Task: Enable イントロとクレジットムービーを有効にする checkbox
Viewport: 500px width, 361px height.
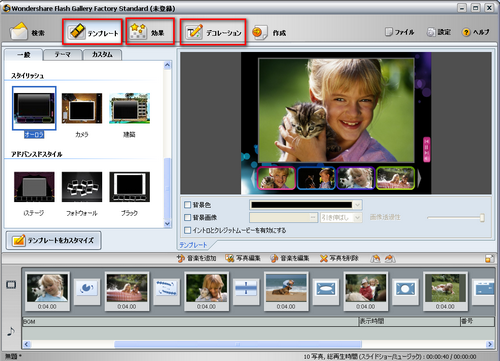Action: coord(188,230)
